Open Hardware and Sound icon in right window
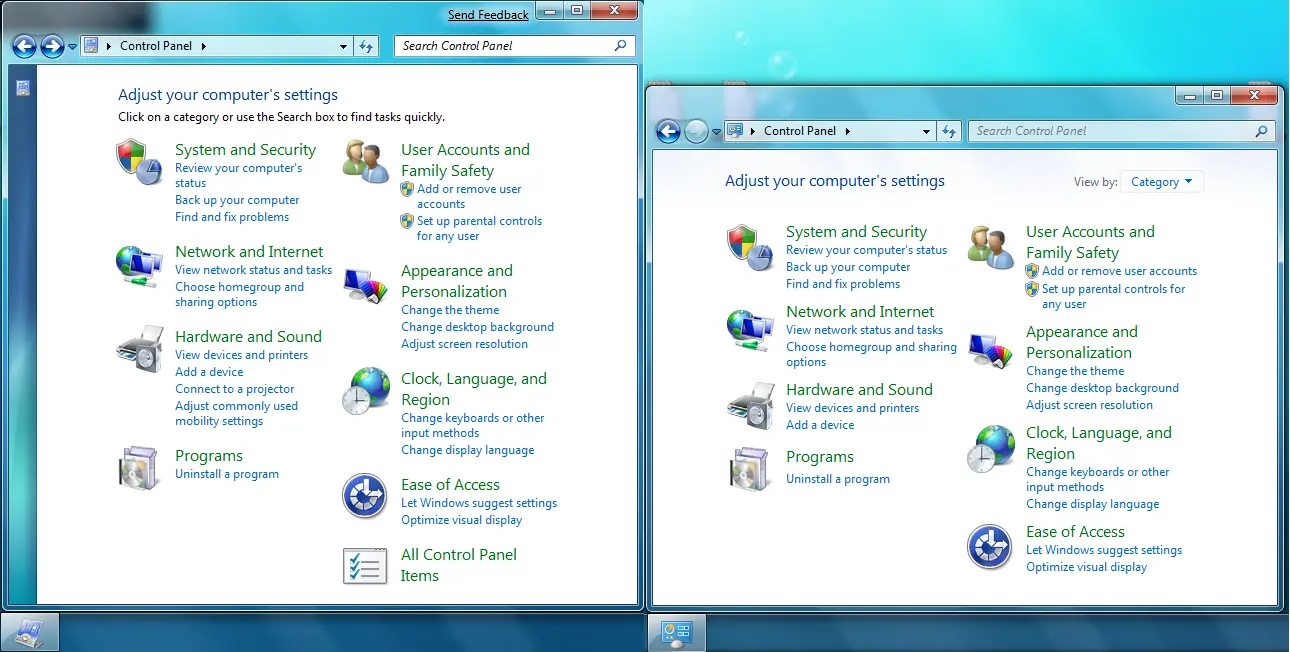The width and height of the screenshot is (1290, 652). pos(750,405)
